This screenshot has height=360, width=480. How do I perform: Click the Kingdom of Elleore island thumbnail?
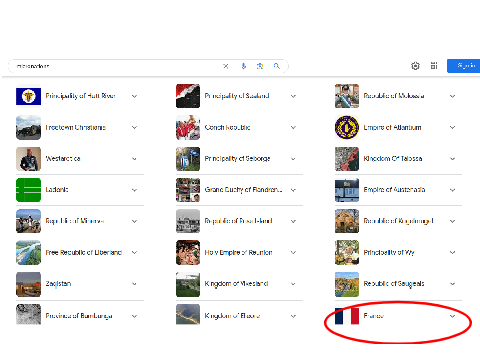188,314
